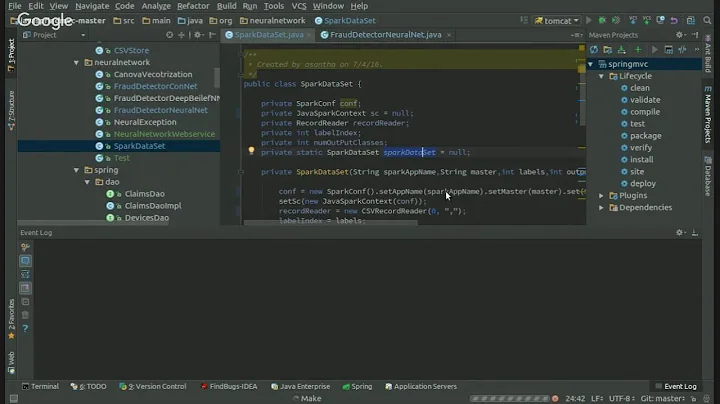
Task: Click the VCS commit icon
Action: pyautogui.click(x=647, y=20)
